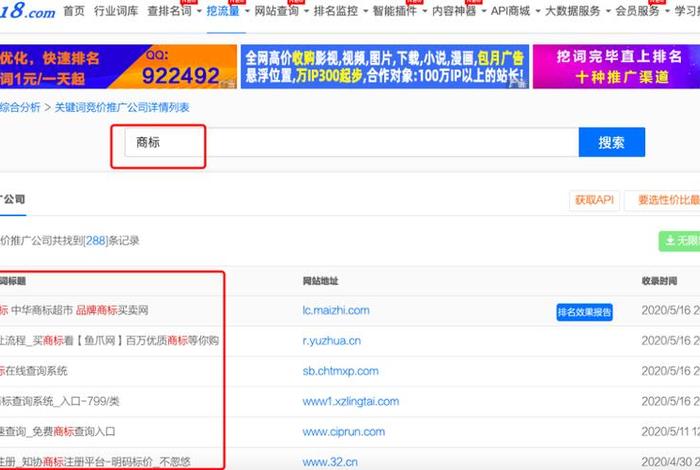Screen dimensions: 700x470
Task: Click the 中华商标超市 品牌商标买卖网 title
Action: [x=74, y=310]
